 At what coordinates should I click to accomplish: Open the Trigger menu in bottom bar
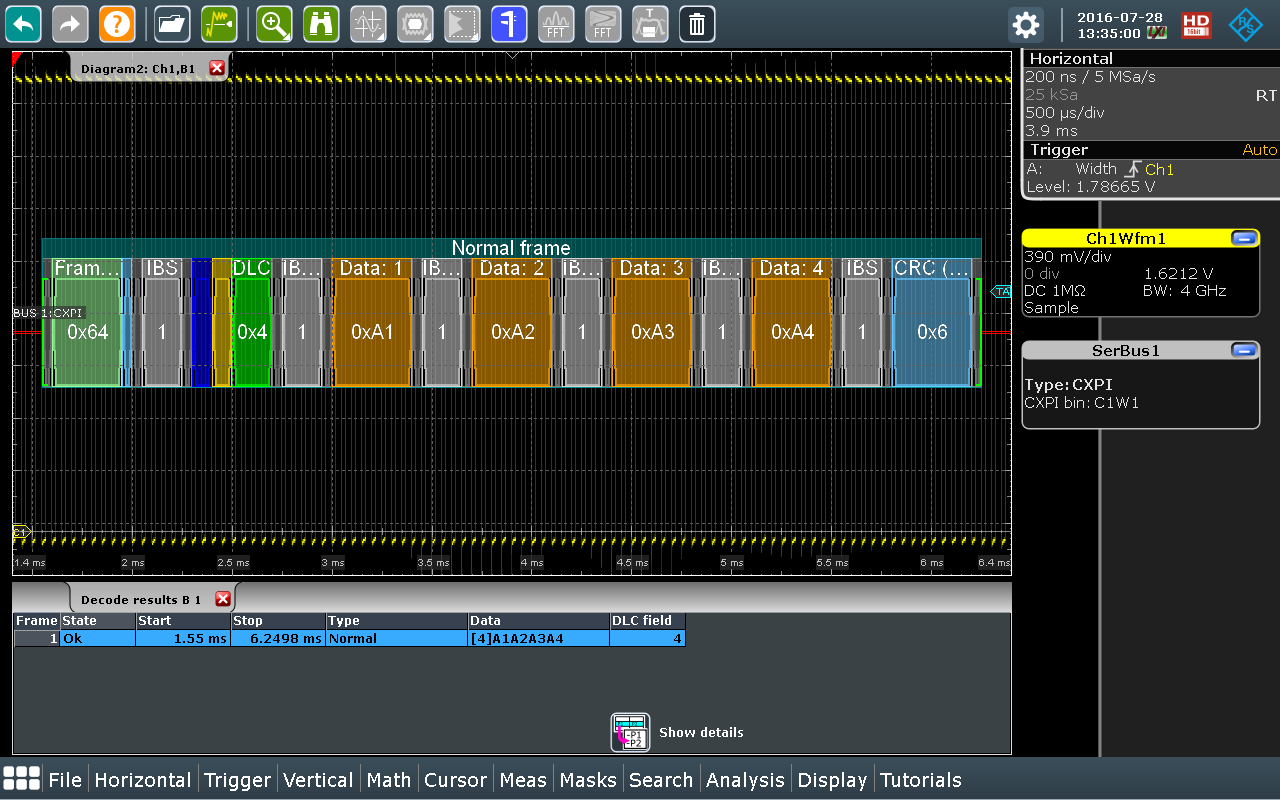(237, 780)
